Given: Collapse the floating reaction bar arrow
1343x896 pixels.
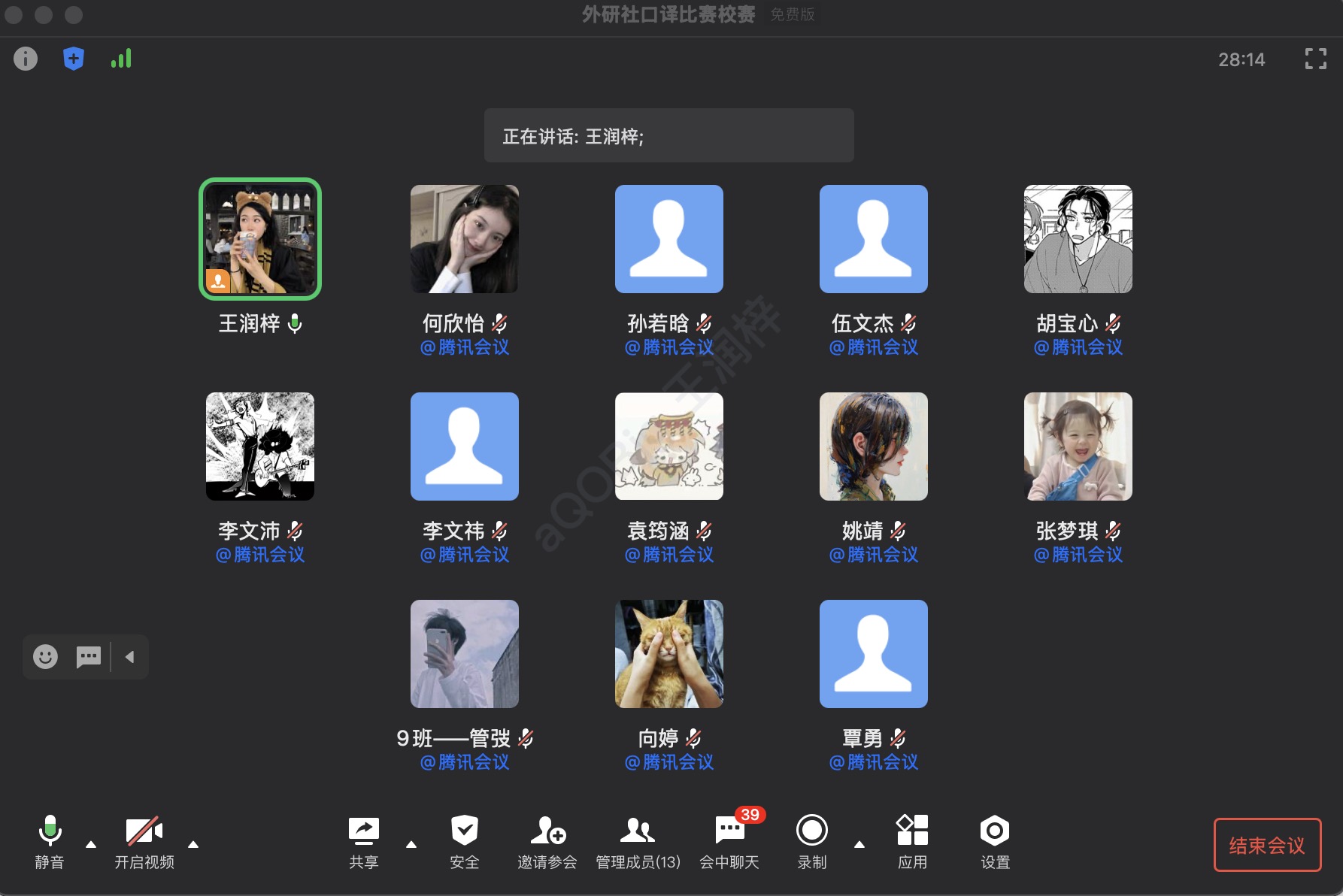Looking at the screenshot, I should coord(130,657).
